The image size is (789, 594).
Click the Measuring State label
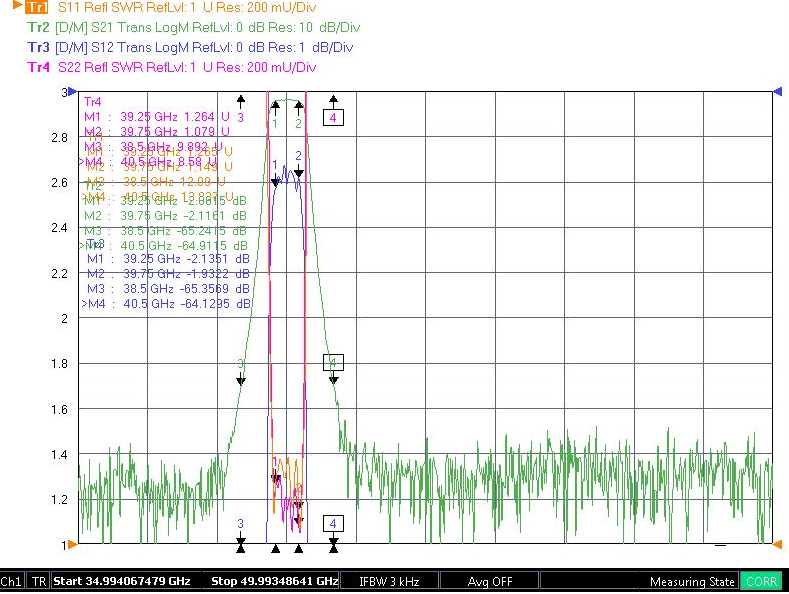coord(692,582)
